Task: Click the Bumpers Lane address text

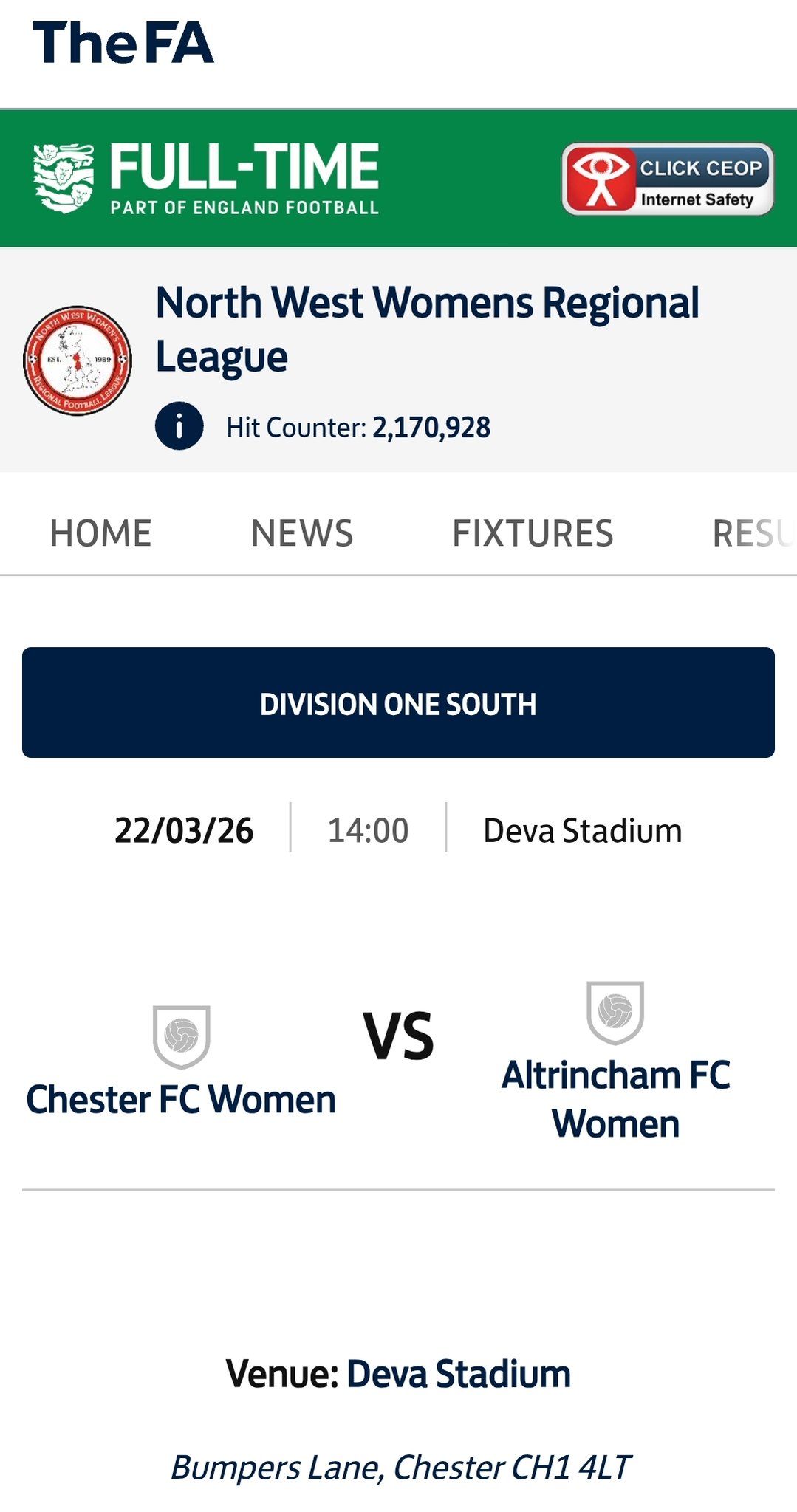Action: [x=400, y=1467]
